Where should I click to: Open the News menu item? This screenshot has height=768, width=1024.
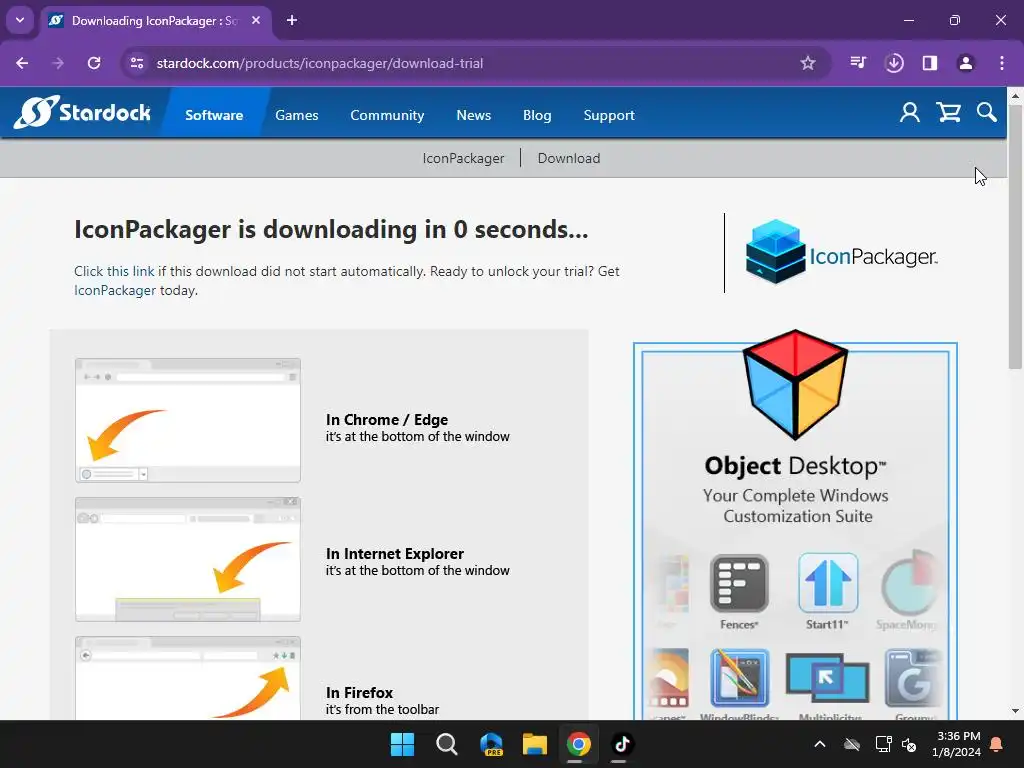click(x=473, y=115)
